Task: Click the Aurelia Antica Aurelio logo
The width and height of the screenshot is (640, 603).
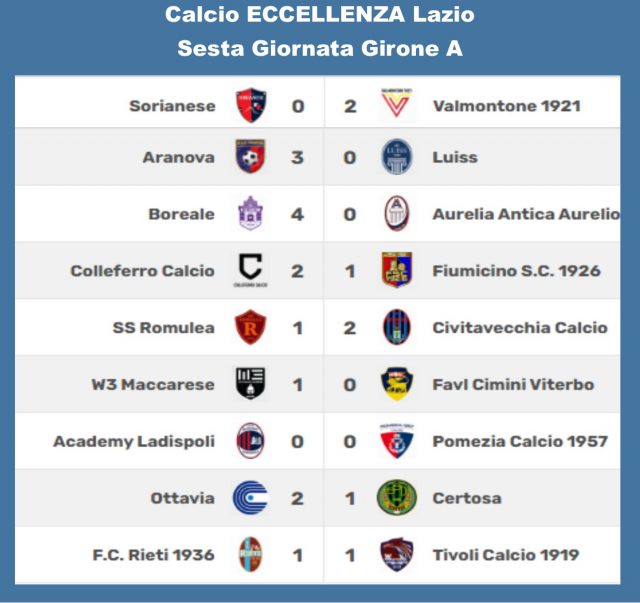Action: click(x=396, y=213)
